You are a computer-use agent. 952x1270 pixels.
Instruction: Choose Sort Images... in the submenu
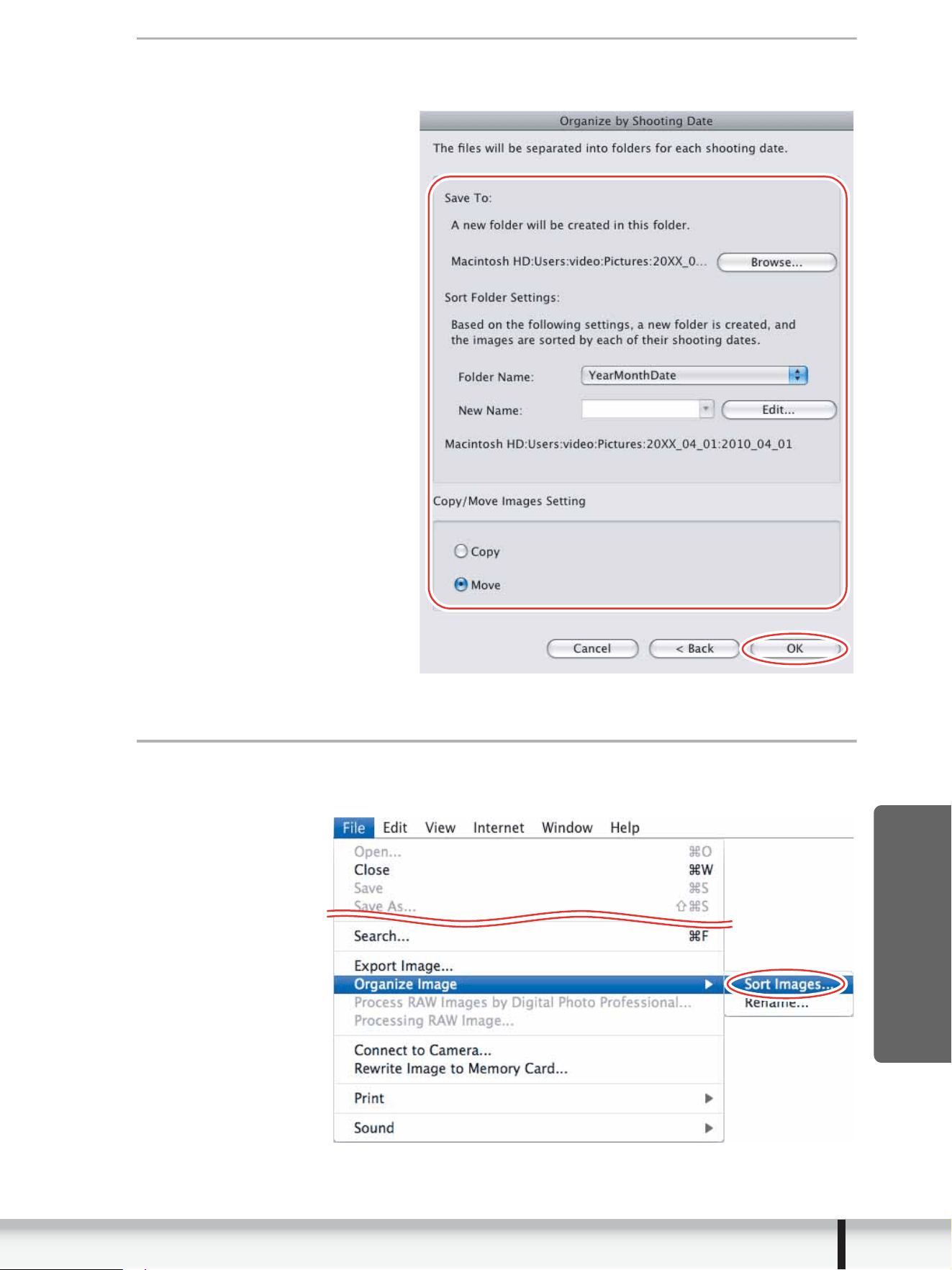789,984
